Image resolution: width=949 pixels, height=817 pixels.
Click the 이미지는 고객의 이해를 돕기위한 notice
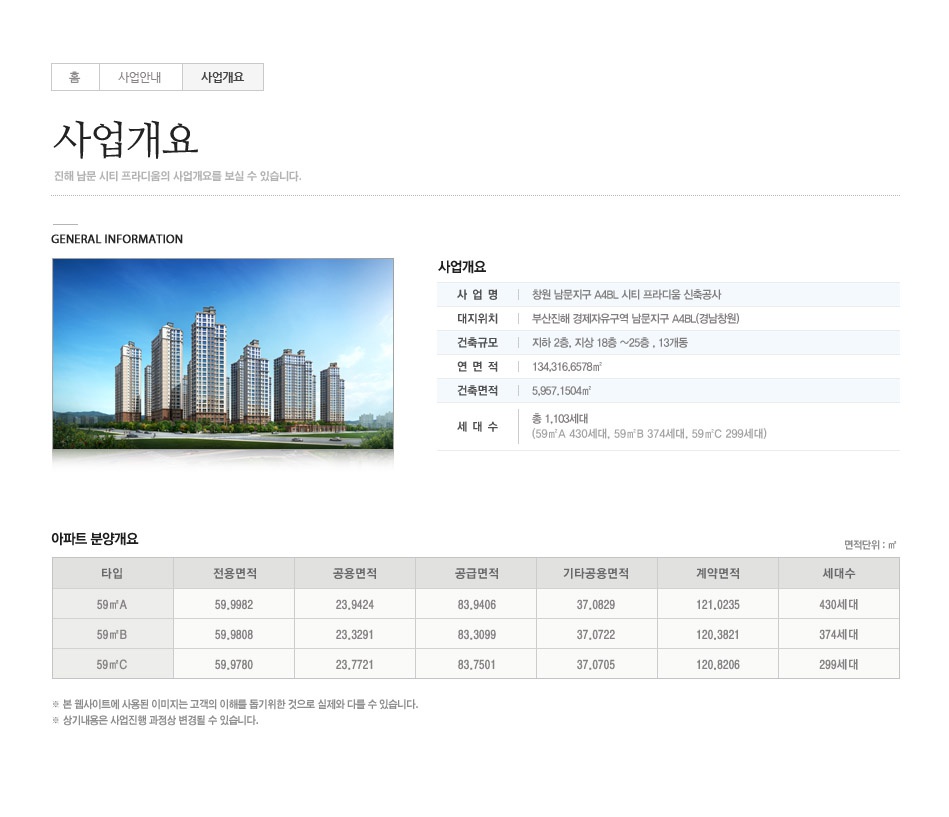(x=235, y=704)
